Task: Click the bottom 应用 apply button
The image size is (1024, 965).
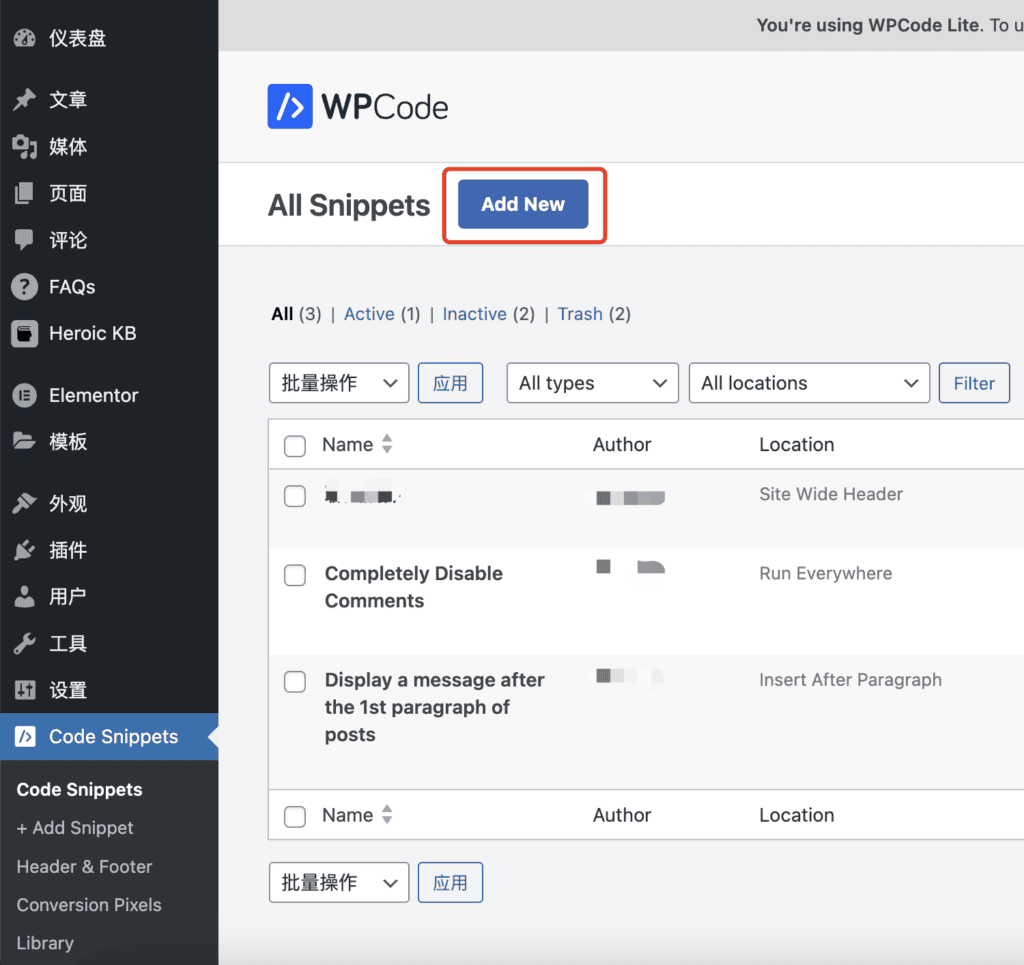Action: click(450, 882)
